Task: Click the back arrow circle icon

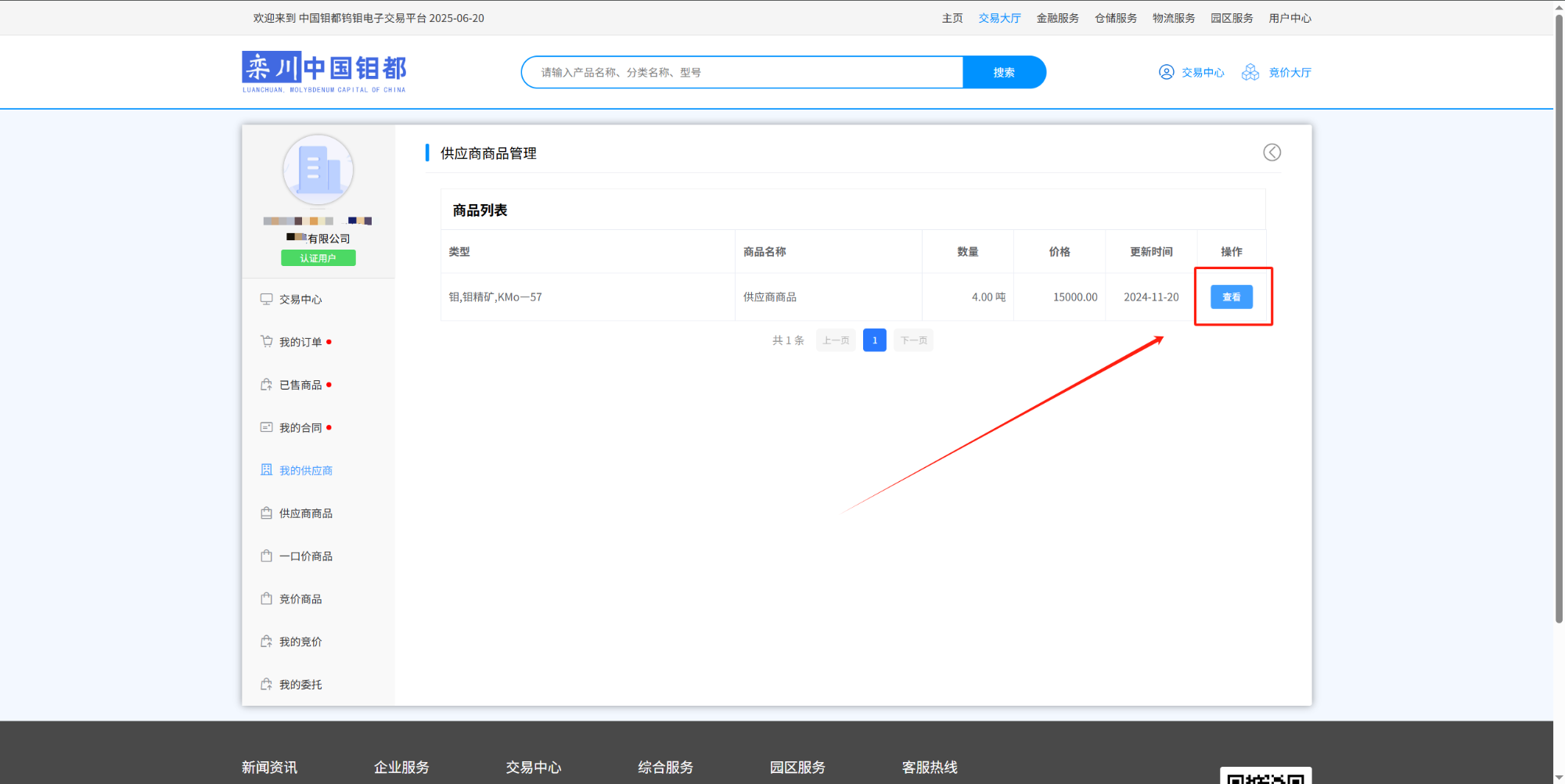Action: [x=1272, y=153]
